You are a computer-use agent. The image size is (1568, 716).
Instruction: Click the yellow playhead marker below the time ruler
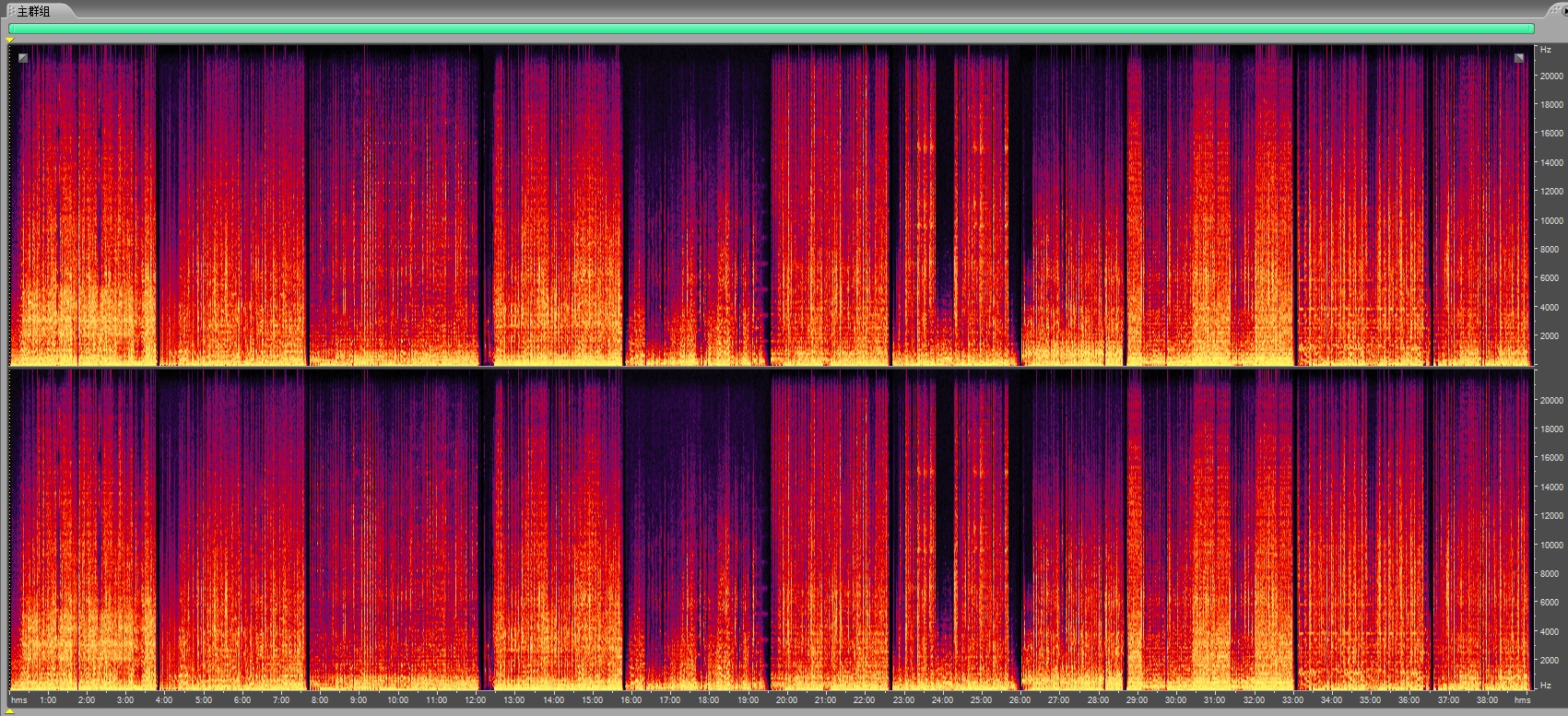pyautogui.click(x=10, y=710)
